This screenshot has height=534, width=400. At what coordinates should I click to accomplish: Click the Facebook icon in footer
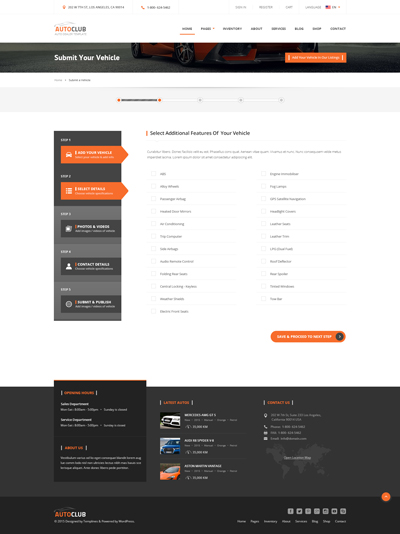[x=290, y=511]
